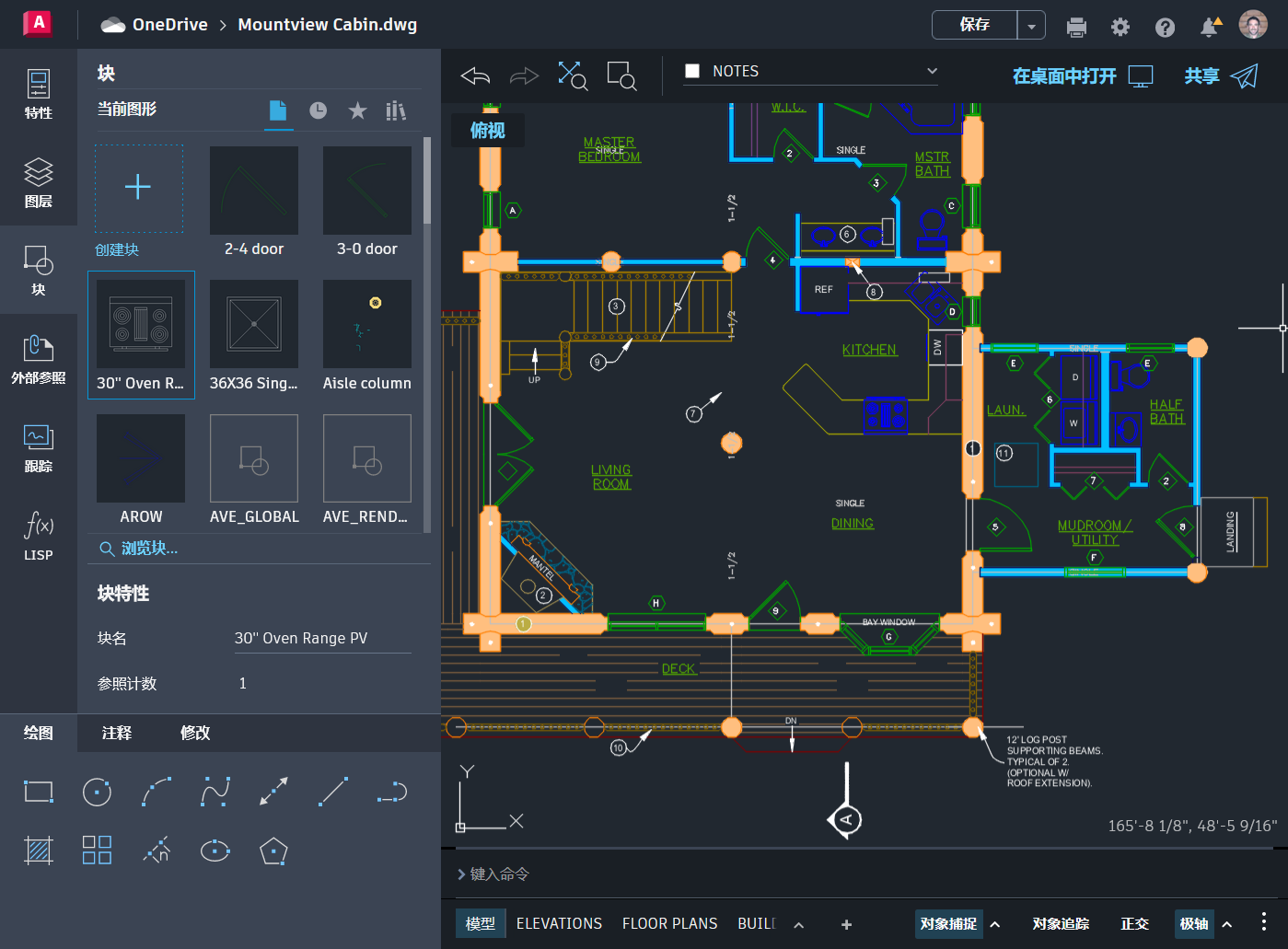Image resolution: width=1288 pixels, height=949 pixels.
Task: Open the LISP panel
Action: (x=39, y=536)
